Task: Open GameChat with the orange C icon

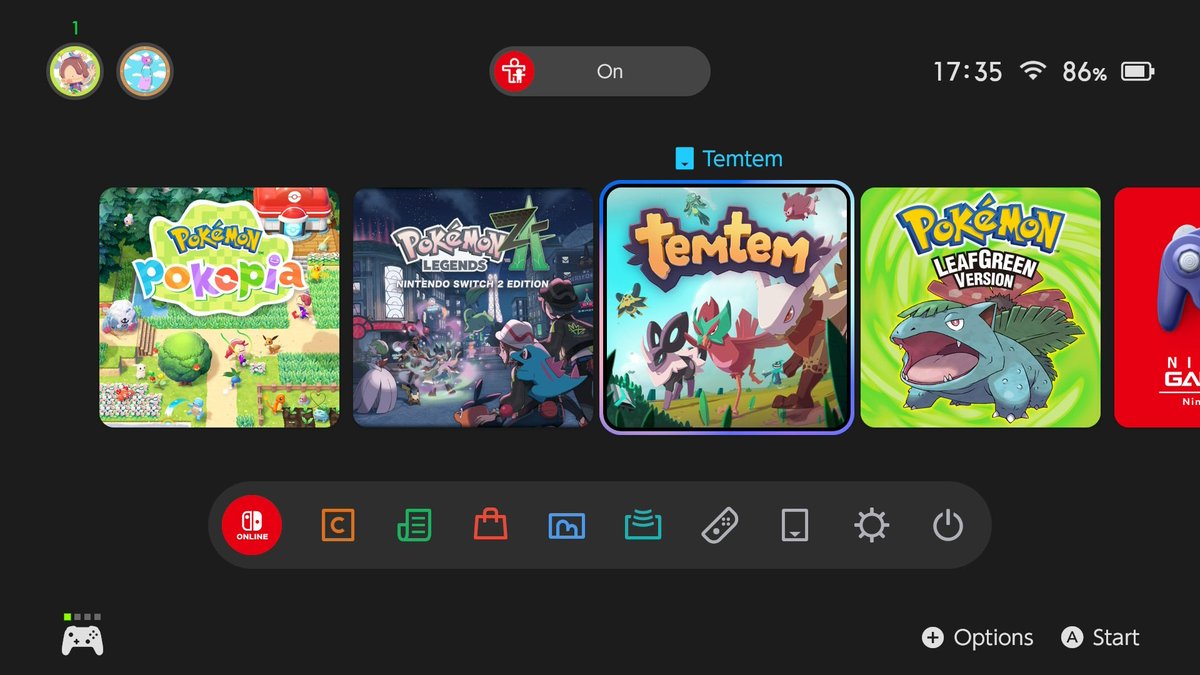Action: point(338,525)
